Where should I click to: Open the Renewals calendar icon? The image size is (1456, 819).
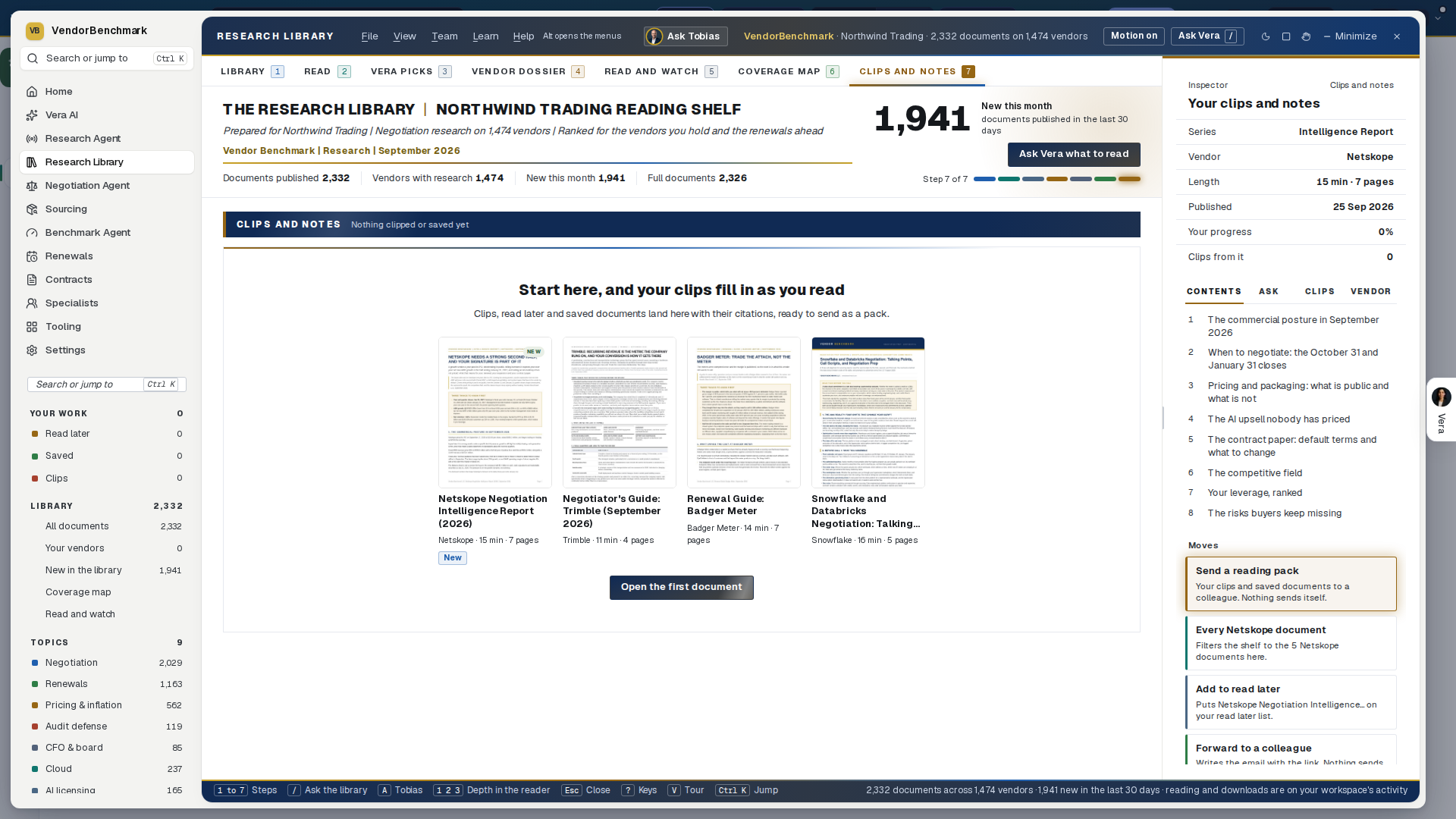[32, 256]
